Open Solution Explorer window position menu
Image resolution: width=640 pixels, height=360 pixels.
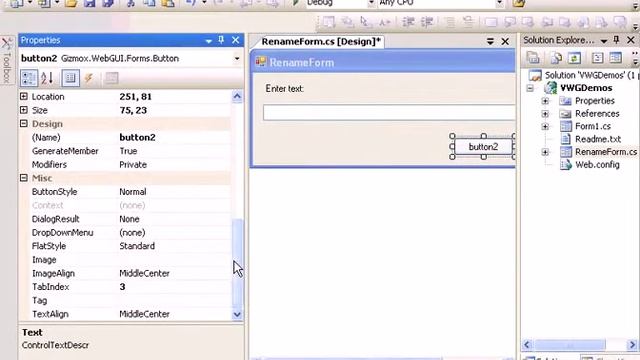(604, 41)
